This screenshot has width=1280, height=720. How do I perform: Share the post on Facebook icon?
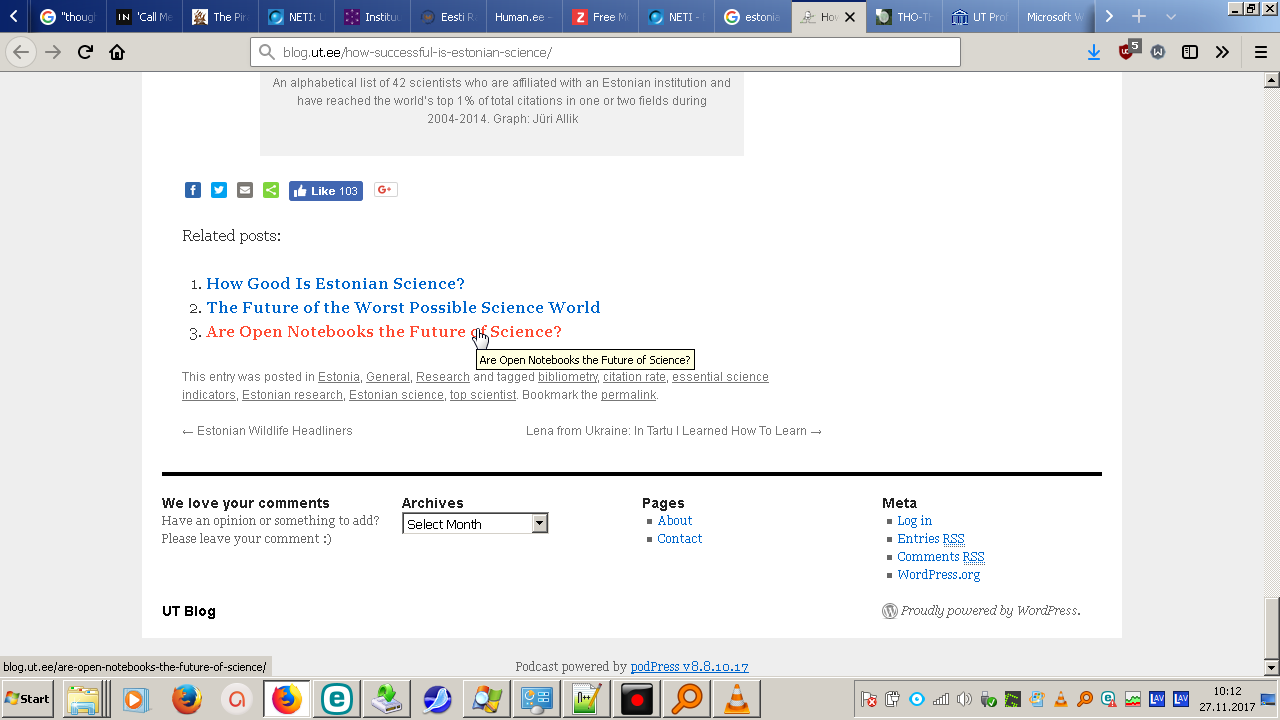pyautogui.click(x=193, y=190)
